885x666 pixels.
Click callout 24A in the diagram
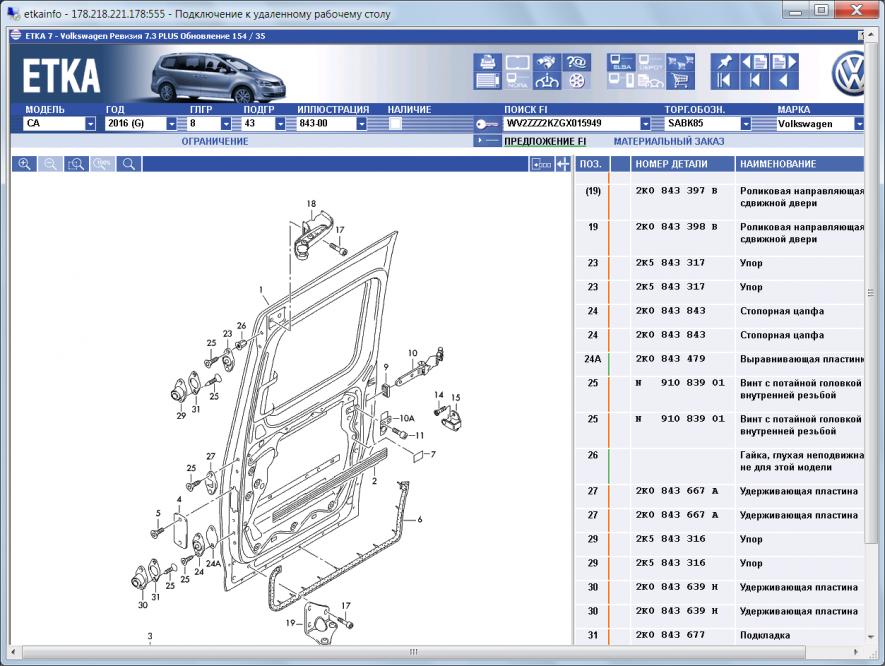point(213,563)
